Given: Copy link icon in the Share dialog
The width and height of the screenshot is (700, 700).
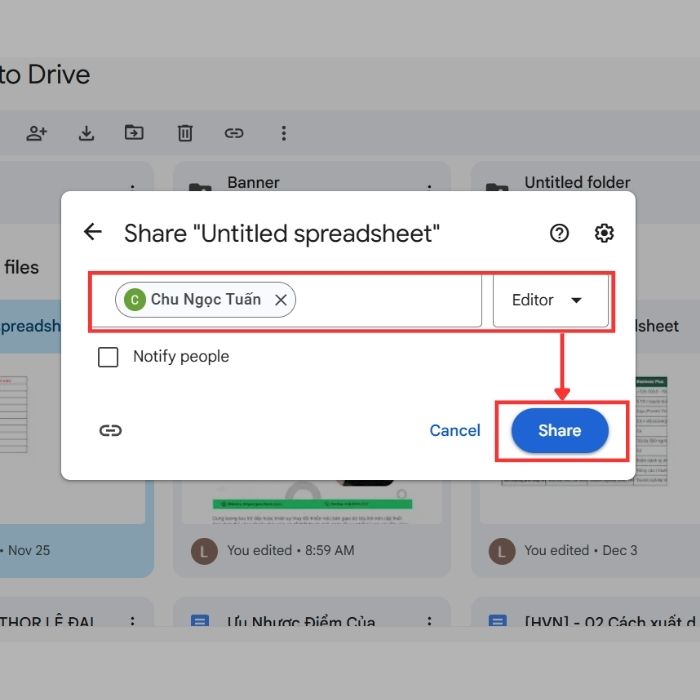Looking at the screenshot, I should [110, 430].
